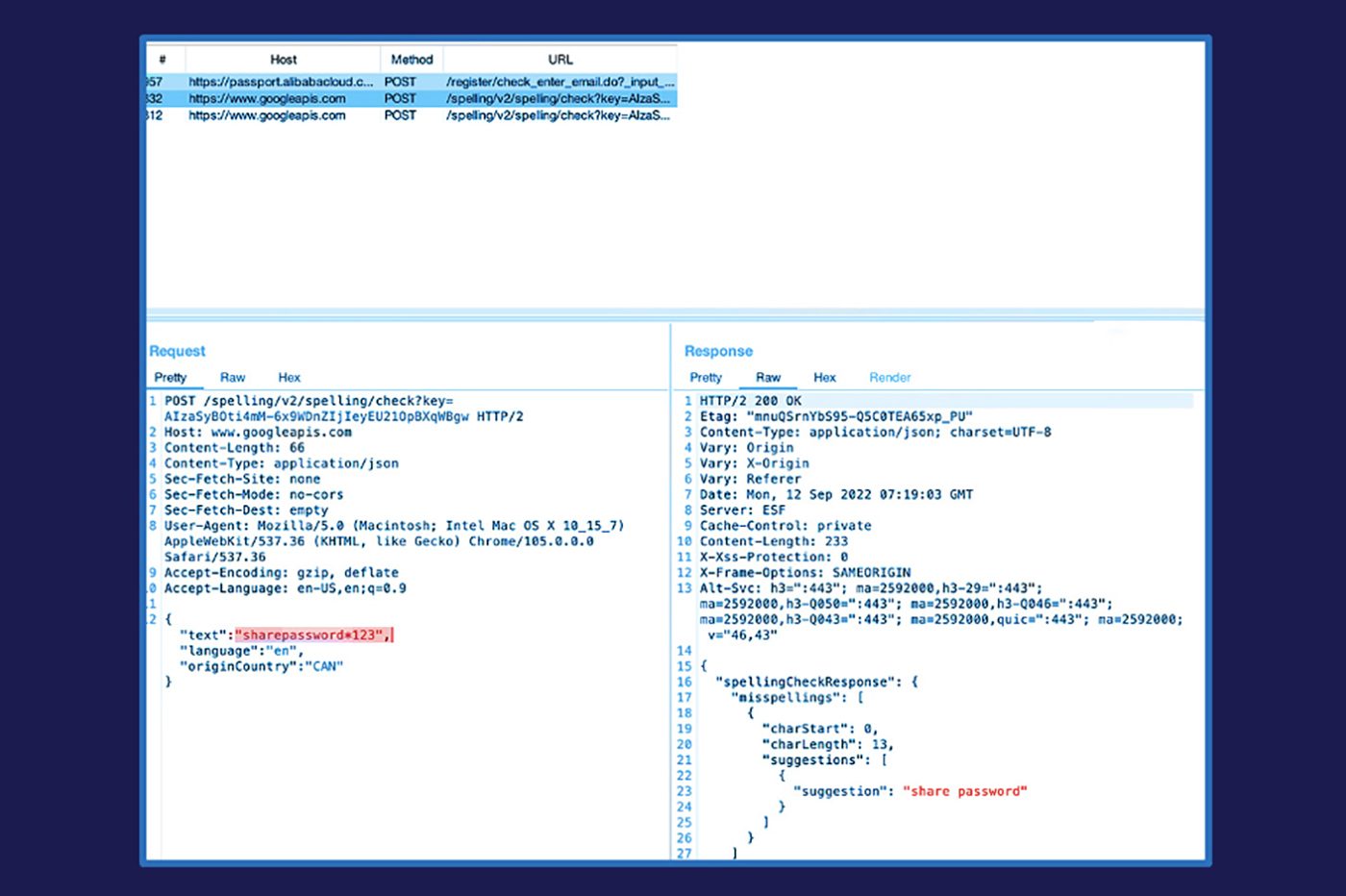
Task: Sort table by Method column header
Action: point(411,60)
